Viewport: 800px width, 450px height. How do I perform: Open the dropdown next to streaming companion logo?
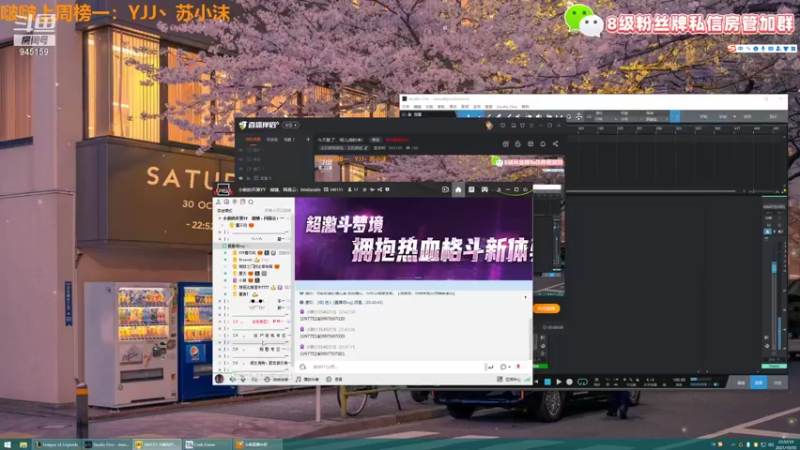tap(291, 125)
